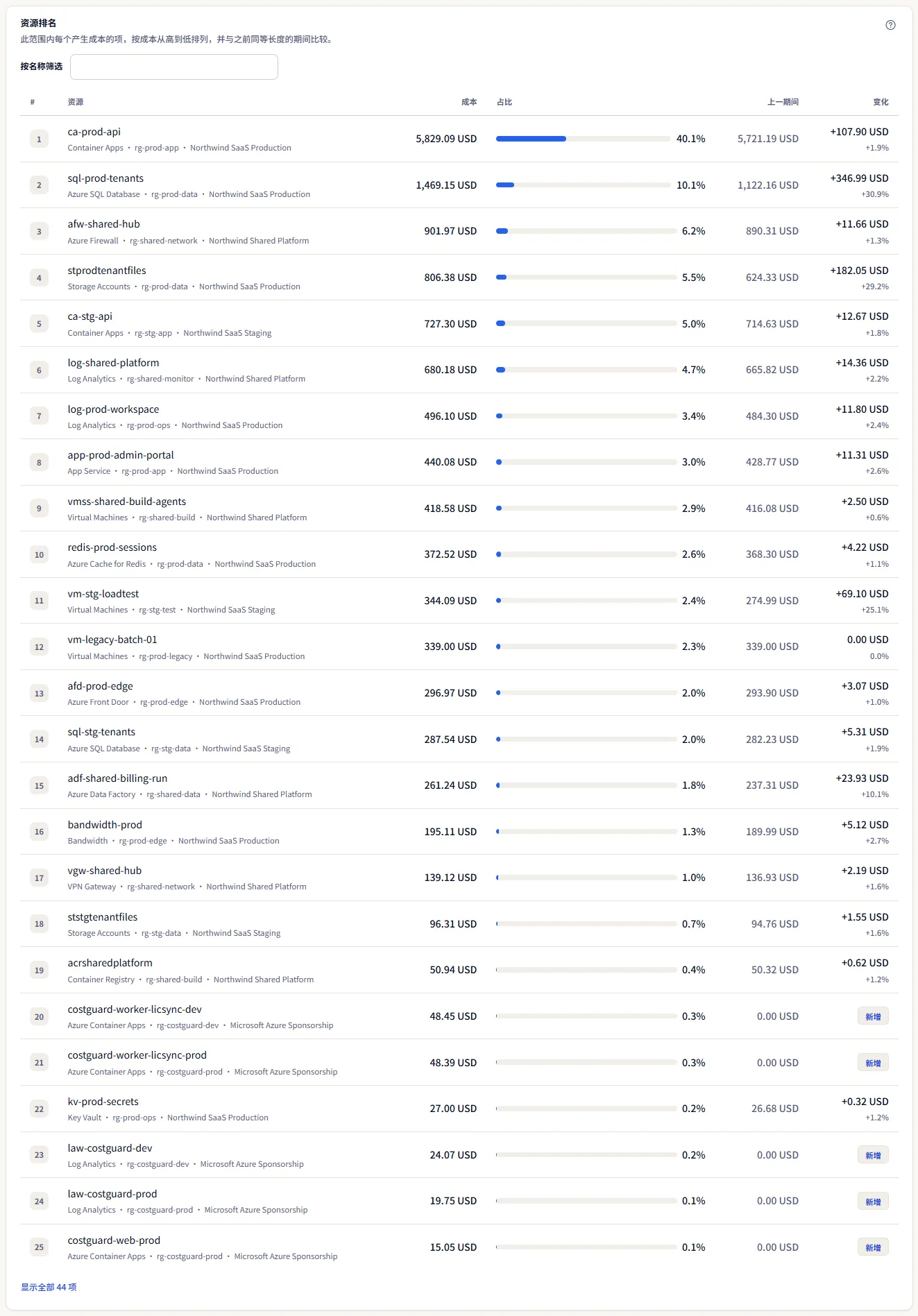Click rank badge number 3 for afw-shared-hub
918x1316 pixels.
click(39, 232)
